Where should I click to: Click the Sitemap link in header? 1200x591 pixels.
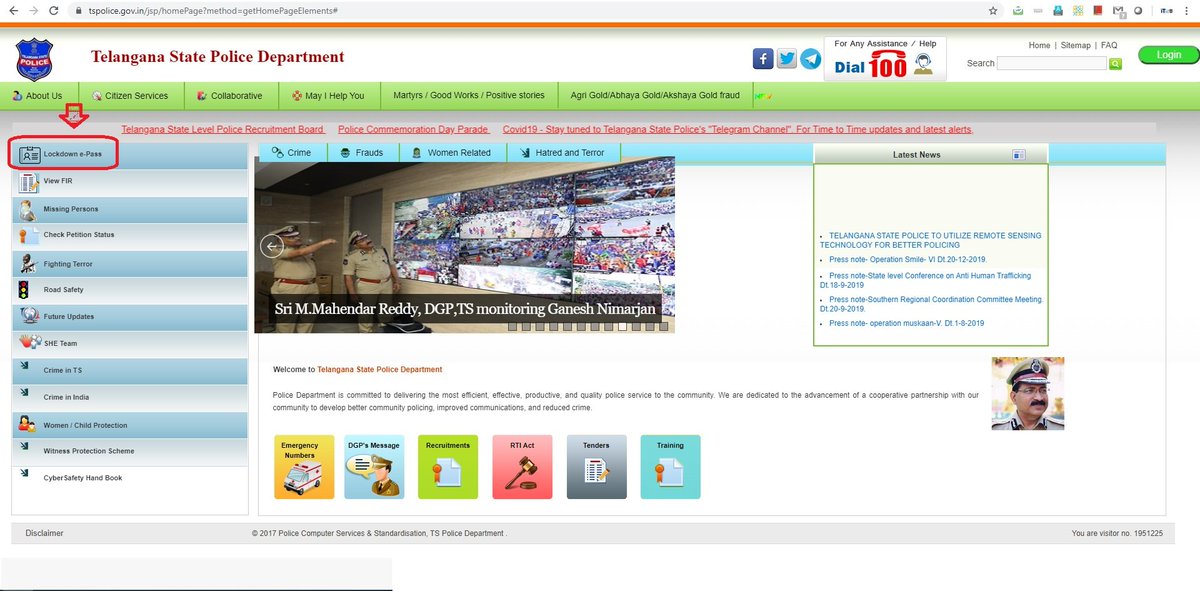(x=1076, y=46)
